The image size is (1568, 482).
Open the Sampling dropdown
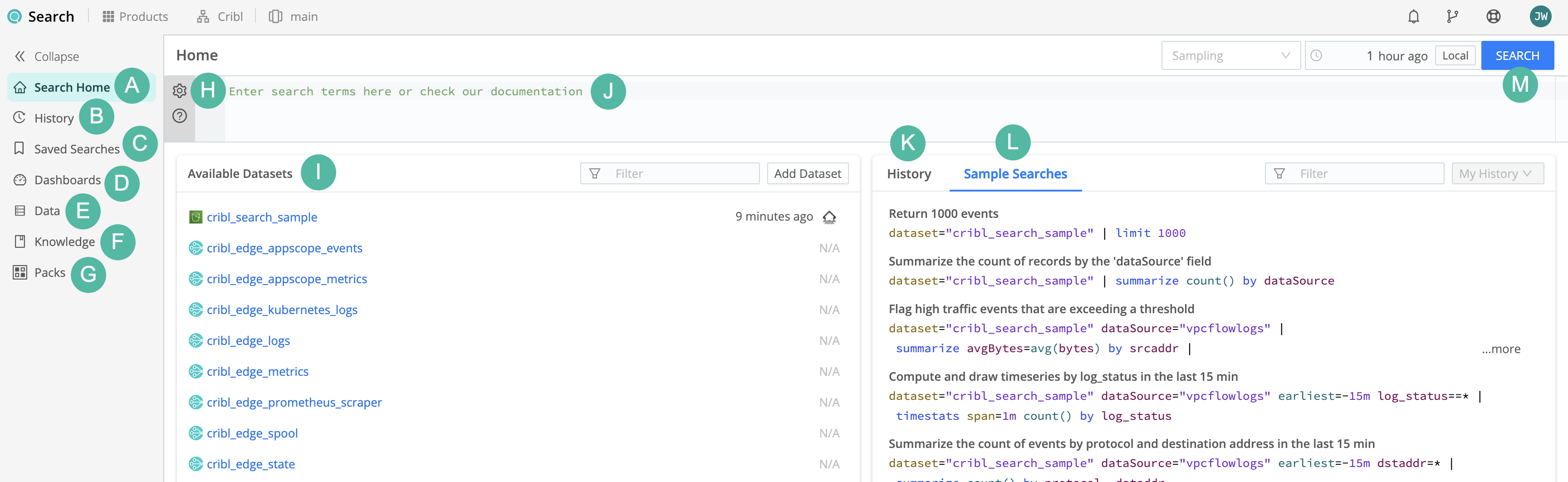point(1231,55)
